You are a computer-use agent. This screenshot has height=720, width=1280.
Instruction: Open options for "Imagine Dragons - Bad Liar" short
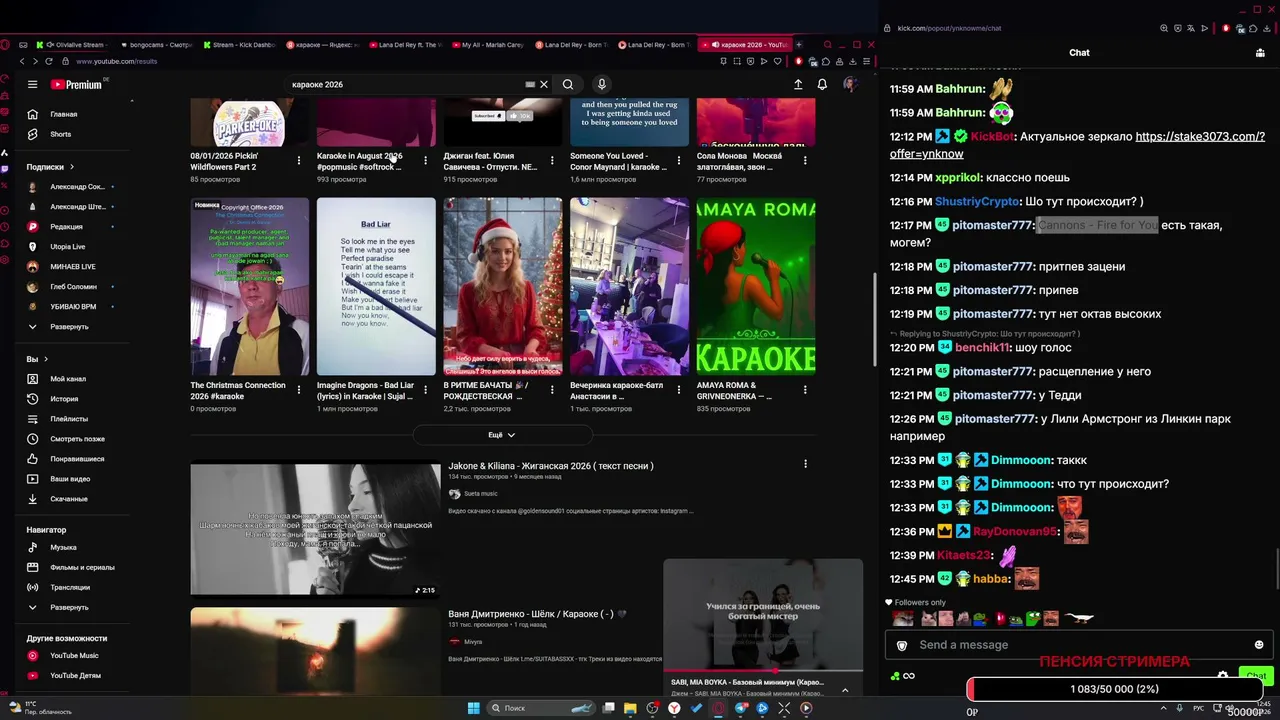[x=425, y=390]
